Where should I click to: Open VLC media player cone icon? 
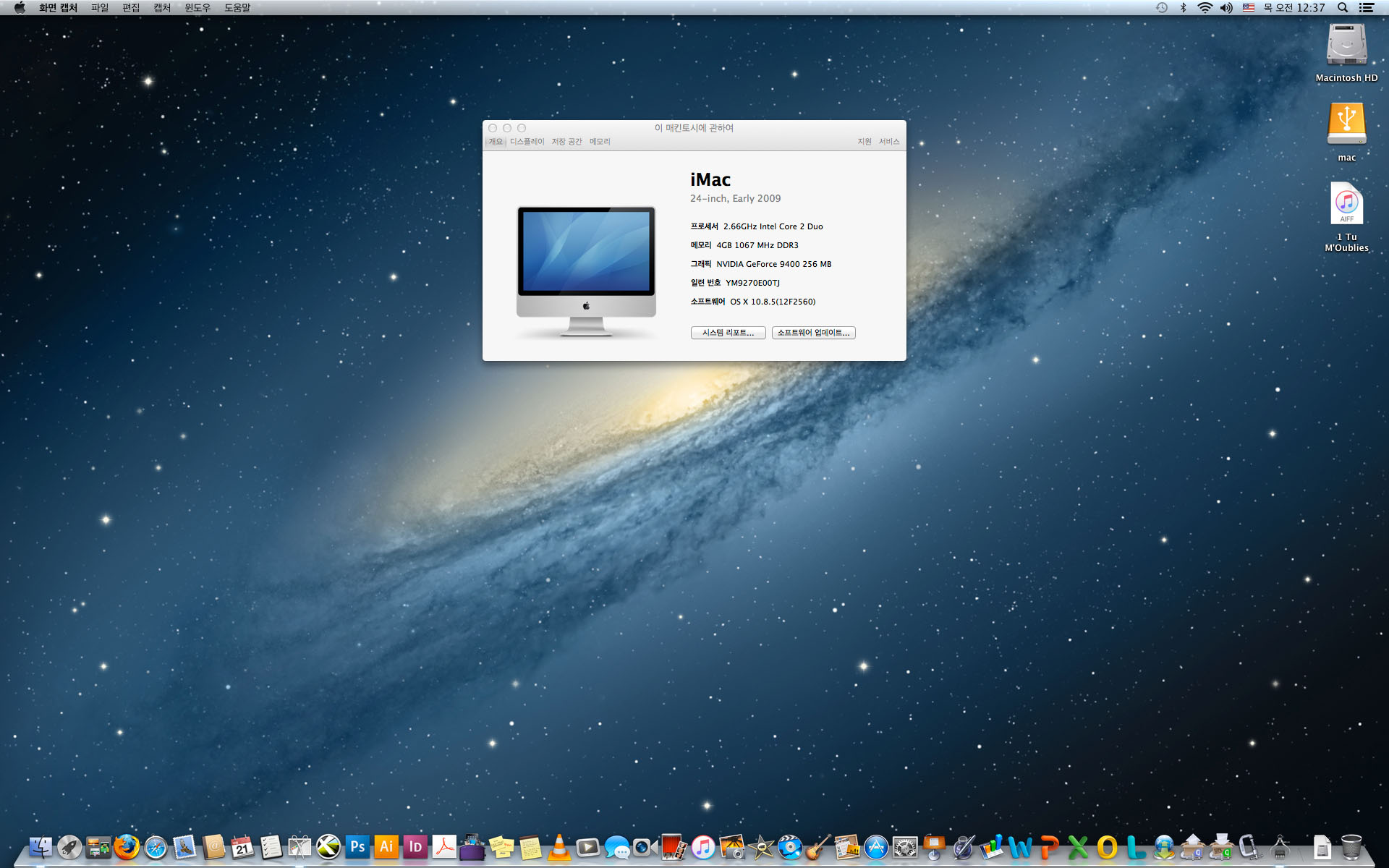559,847
